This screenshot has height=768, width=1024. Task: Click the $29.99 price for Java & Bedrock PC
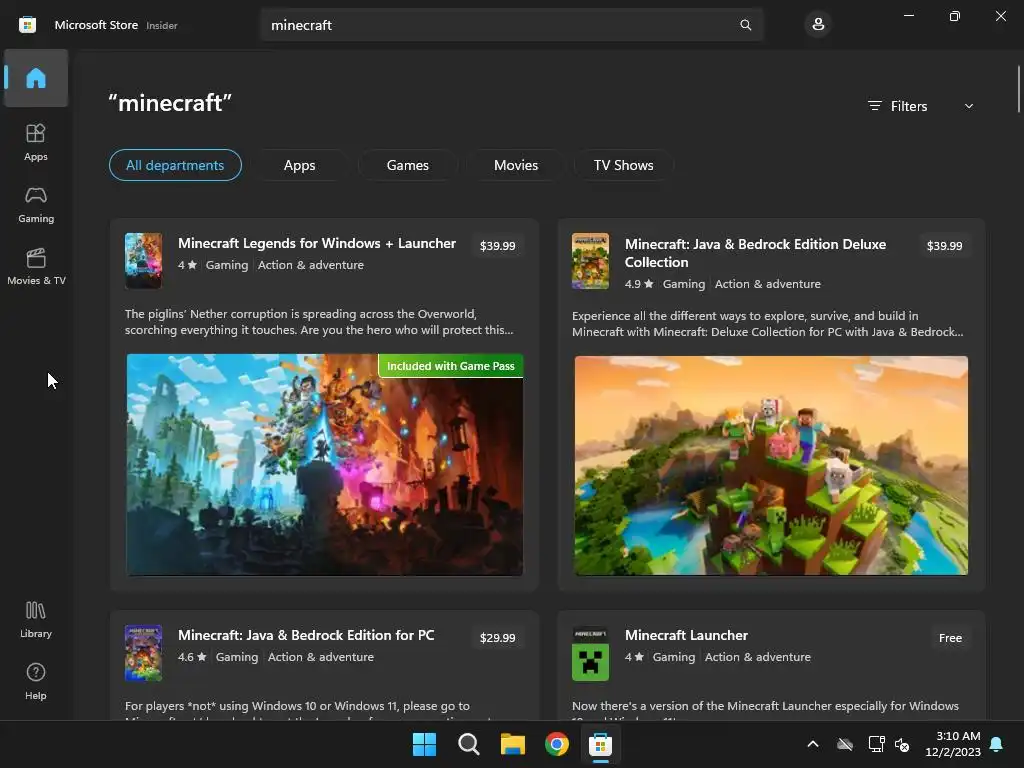(x=498, y=638)
